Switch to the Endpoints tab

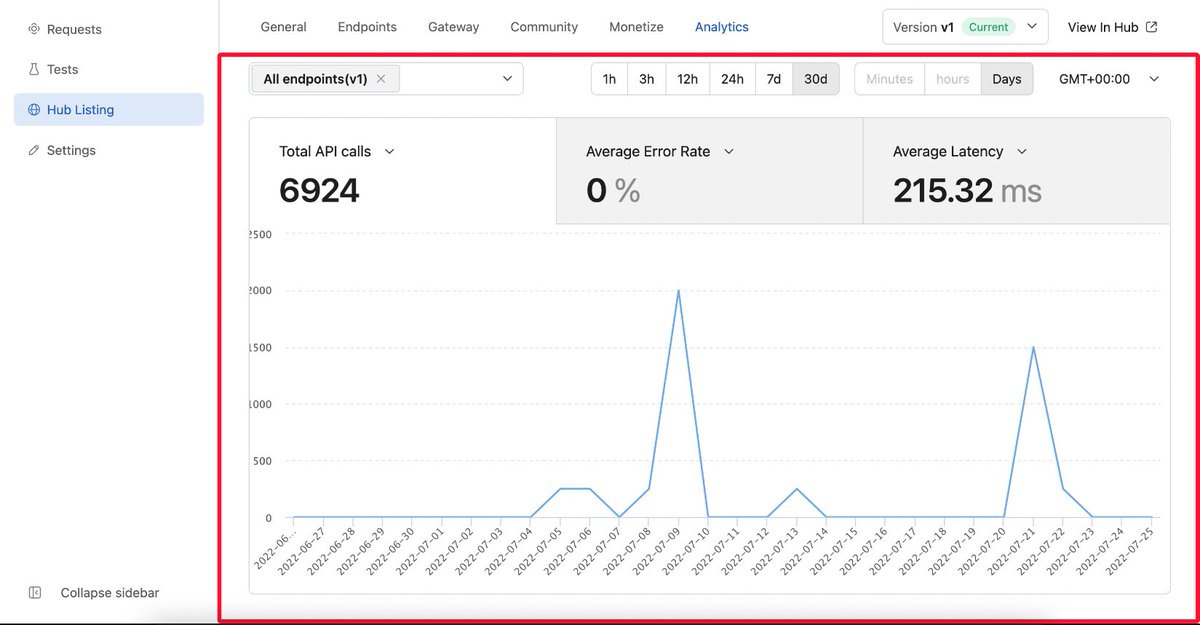[x=367, y=27]
